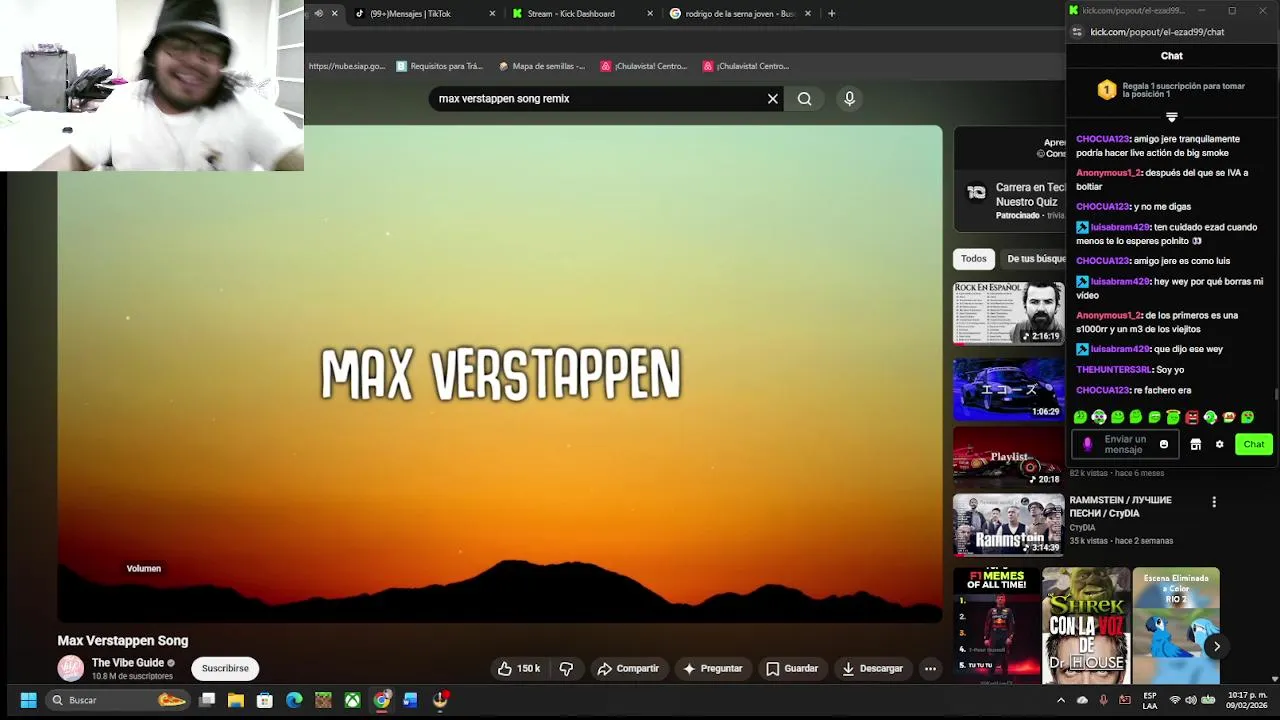Open Microsoft Store from the taskbar
The width and height of the screenshot is (1280, 720).
click(265, 700)
